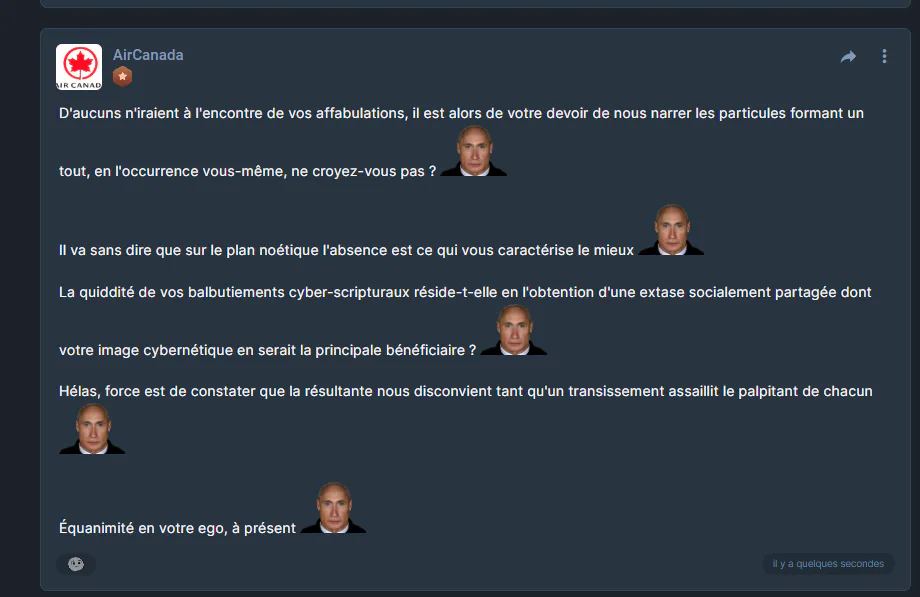
Task: Open the emoji reaction button on the post
Action: pyautogui.click(x=76, y=564)
